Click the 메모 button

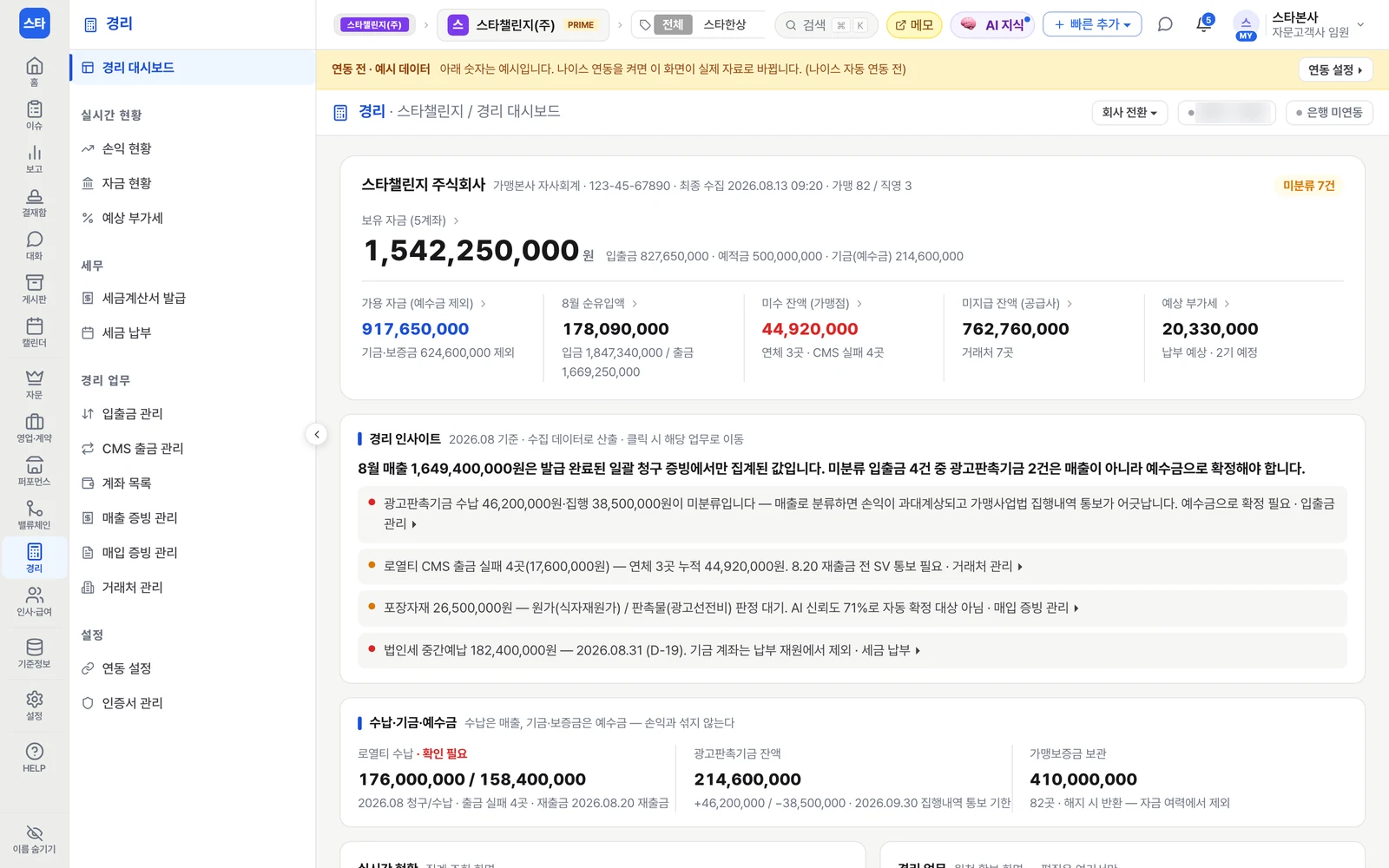(x=914, y=24)
